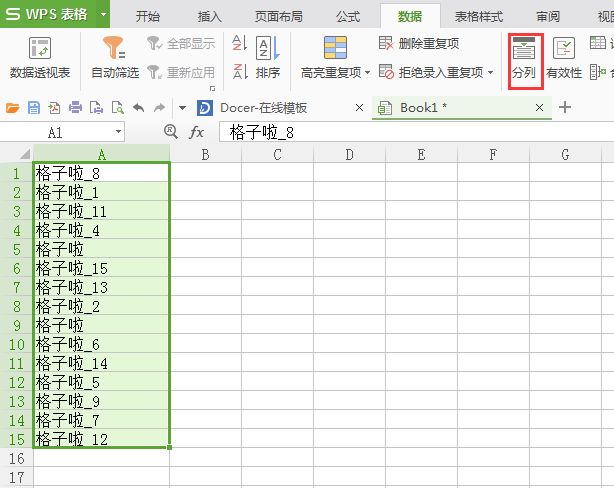Select cell containing 格子啦_13
This screenshot has width=614, height=488.
point(101,287)
